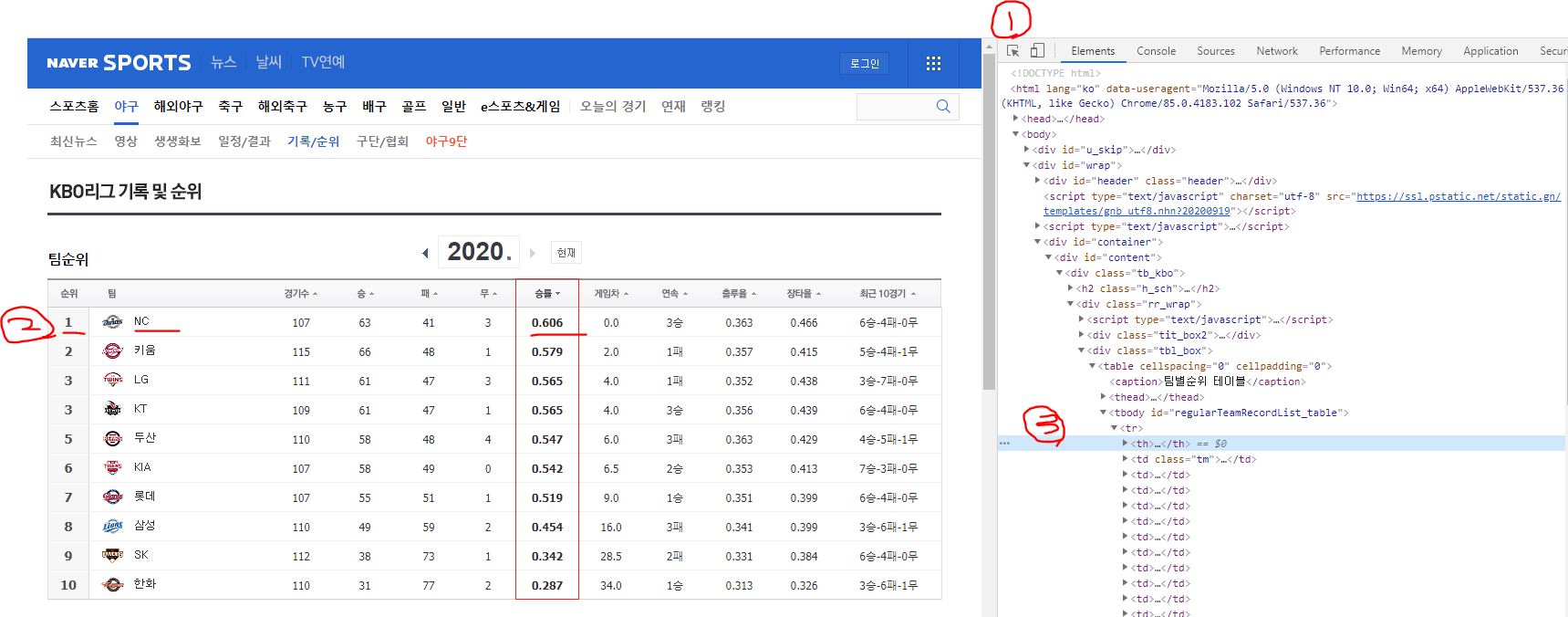
Task: Click the LG team logo
Action: (x=112, y=380)
